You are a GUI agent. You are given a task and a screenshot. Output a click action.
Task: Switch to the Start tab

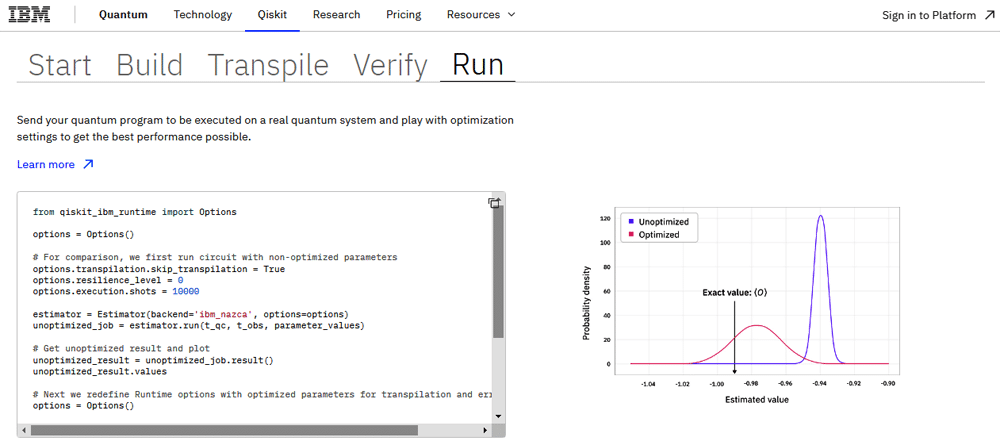tap(60, 65)
